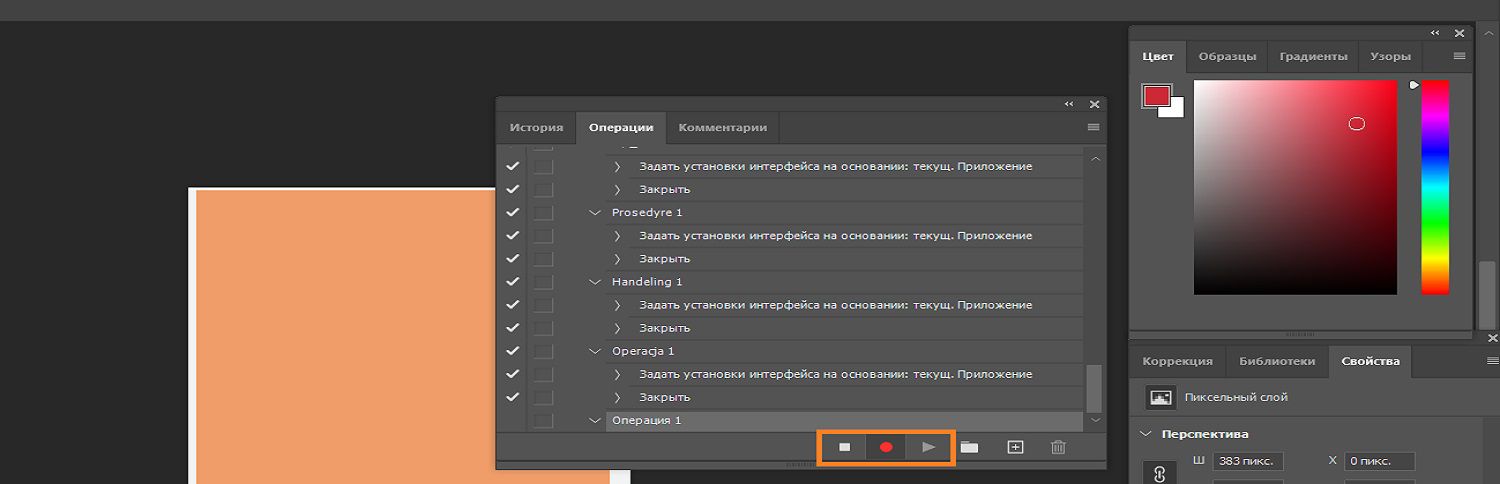Expand the Закрыть step under Handeling 1
Image resolution: width=1500 pixels, height=484 pixels.
[x=617, y=328]
